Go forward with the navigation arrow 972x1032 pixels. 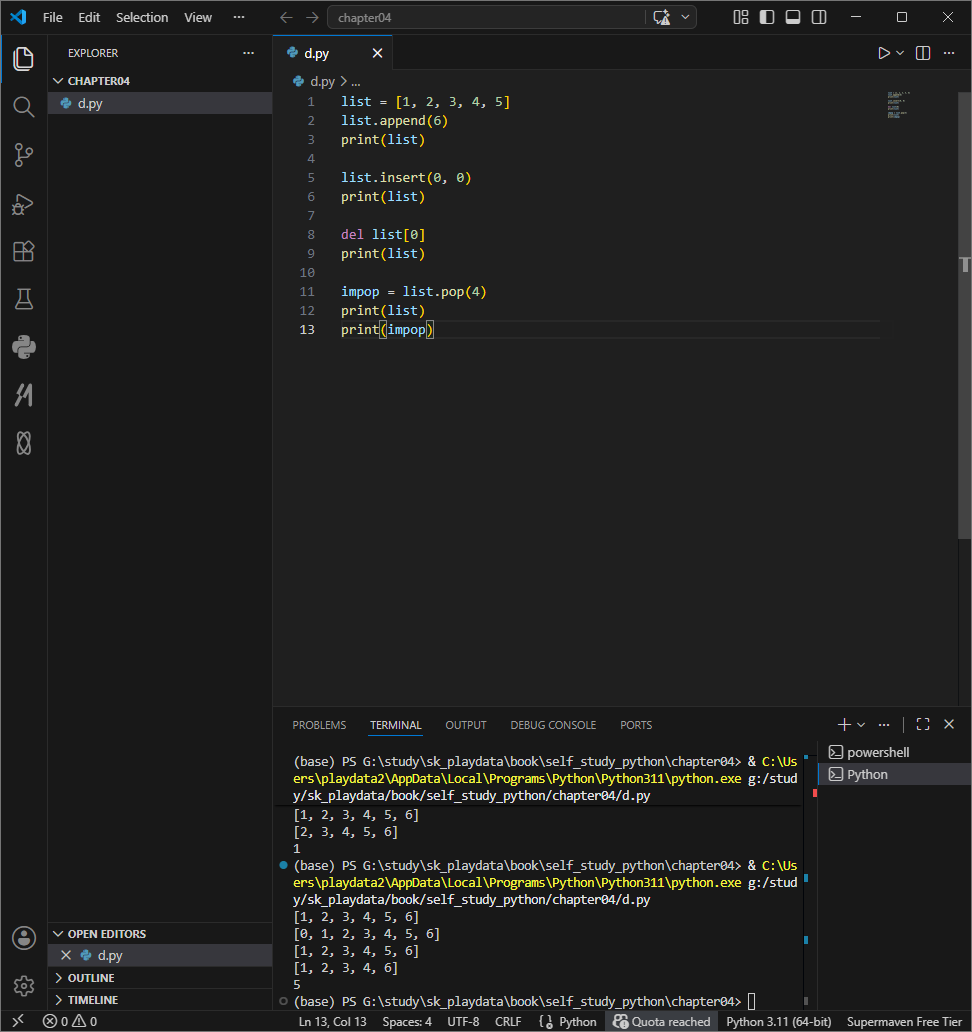pyautogui.click(x=313, y=18)
